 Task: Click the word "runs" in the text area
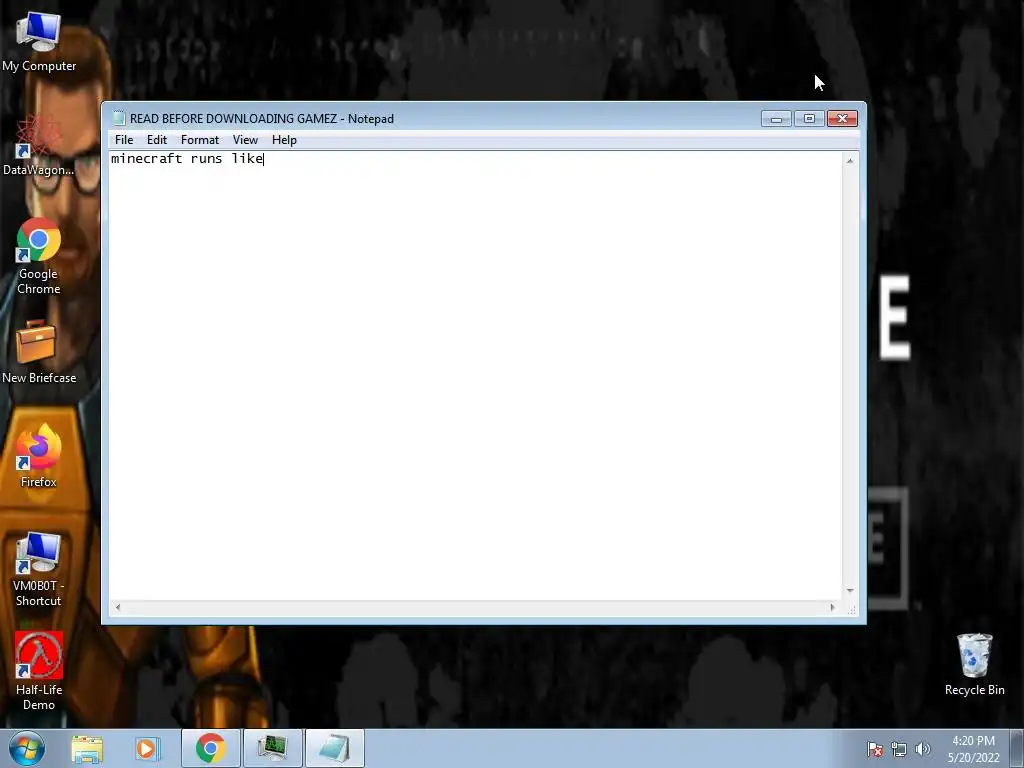[206, 160]
